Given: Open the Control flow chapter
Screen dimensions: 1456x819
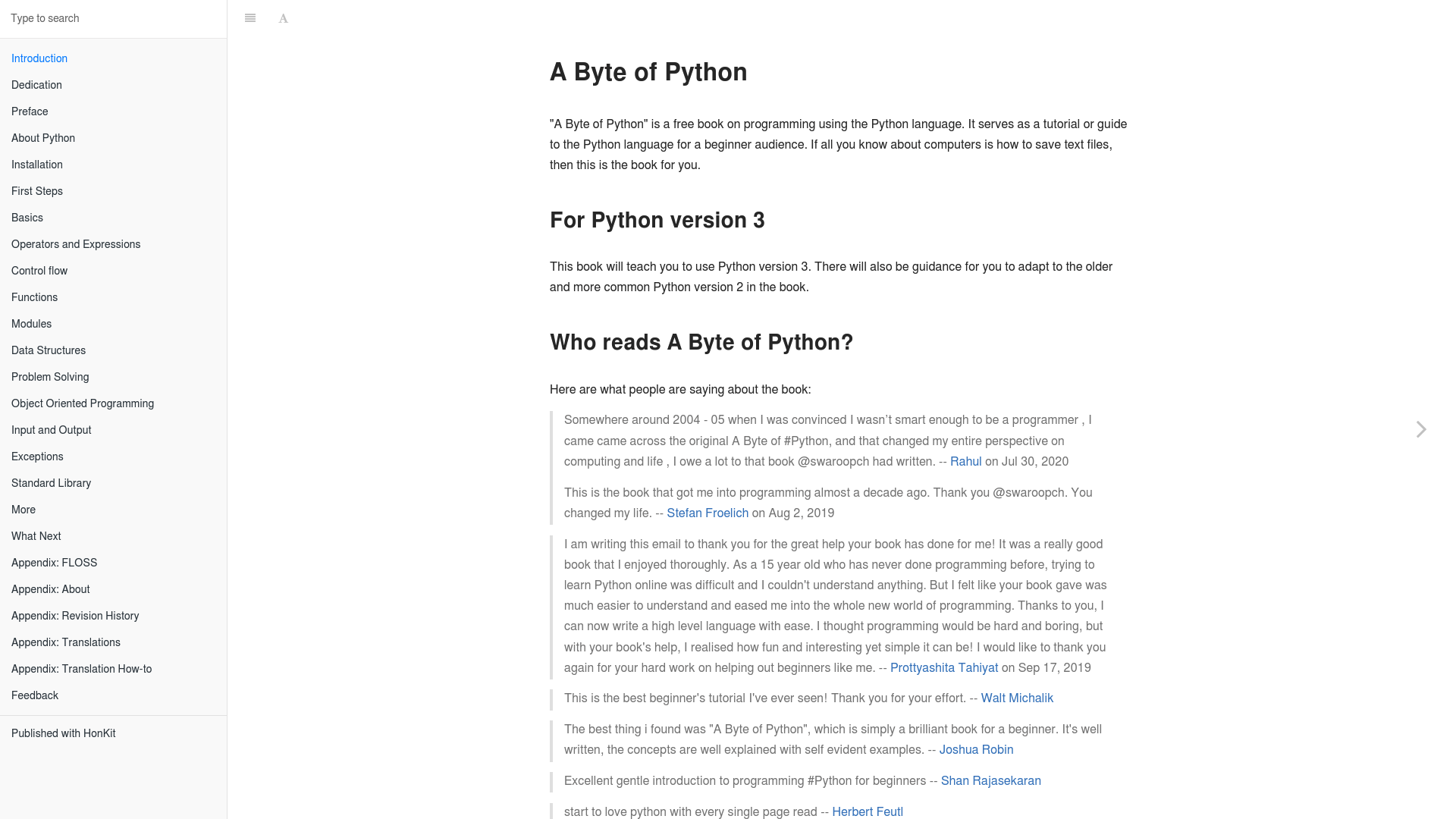Looking at the screenshot, I should pos(39,271).
